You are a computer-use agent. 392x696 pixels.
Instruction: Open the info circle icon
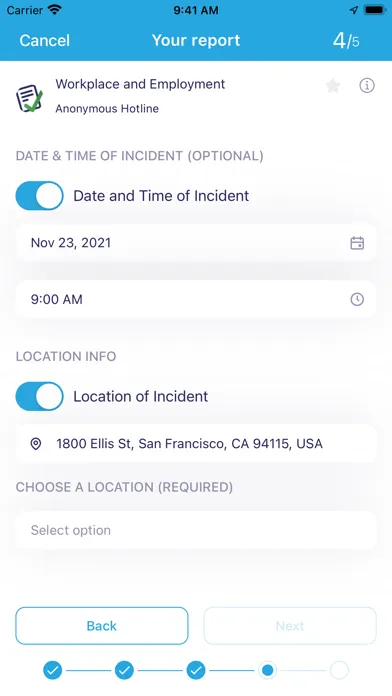tap(367, 85)
